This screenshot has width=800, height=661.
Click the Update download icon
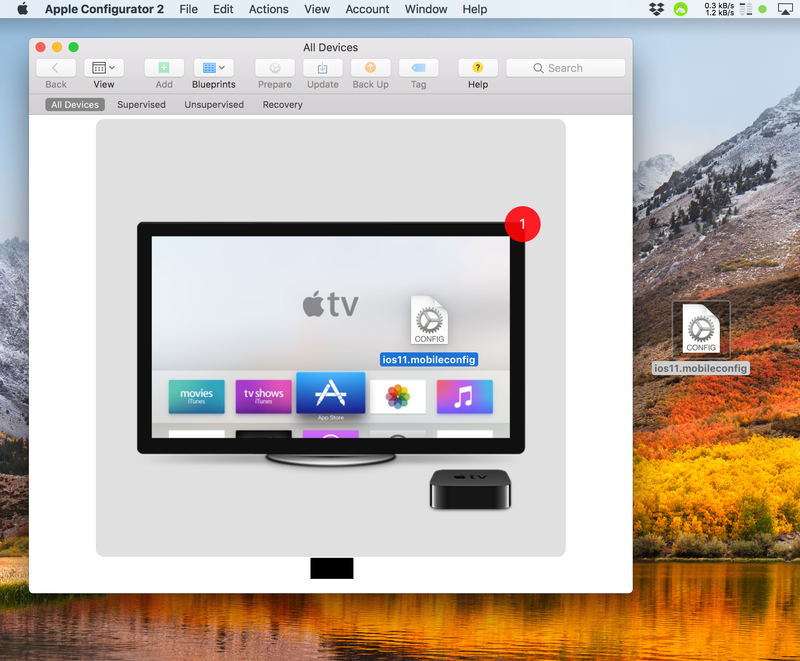point(322,68)
